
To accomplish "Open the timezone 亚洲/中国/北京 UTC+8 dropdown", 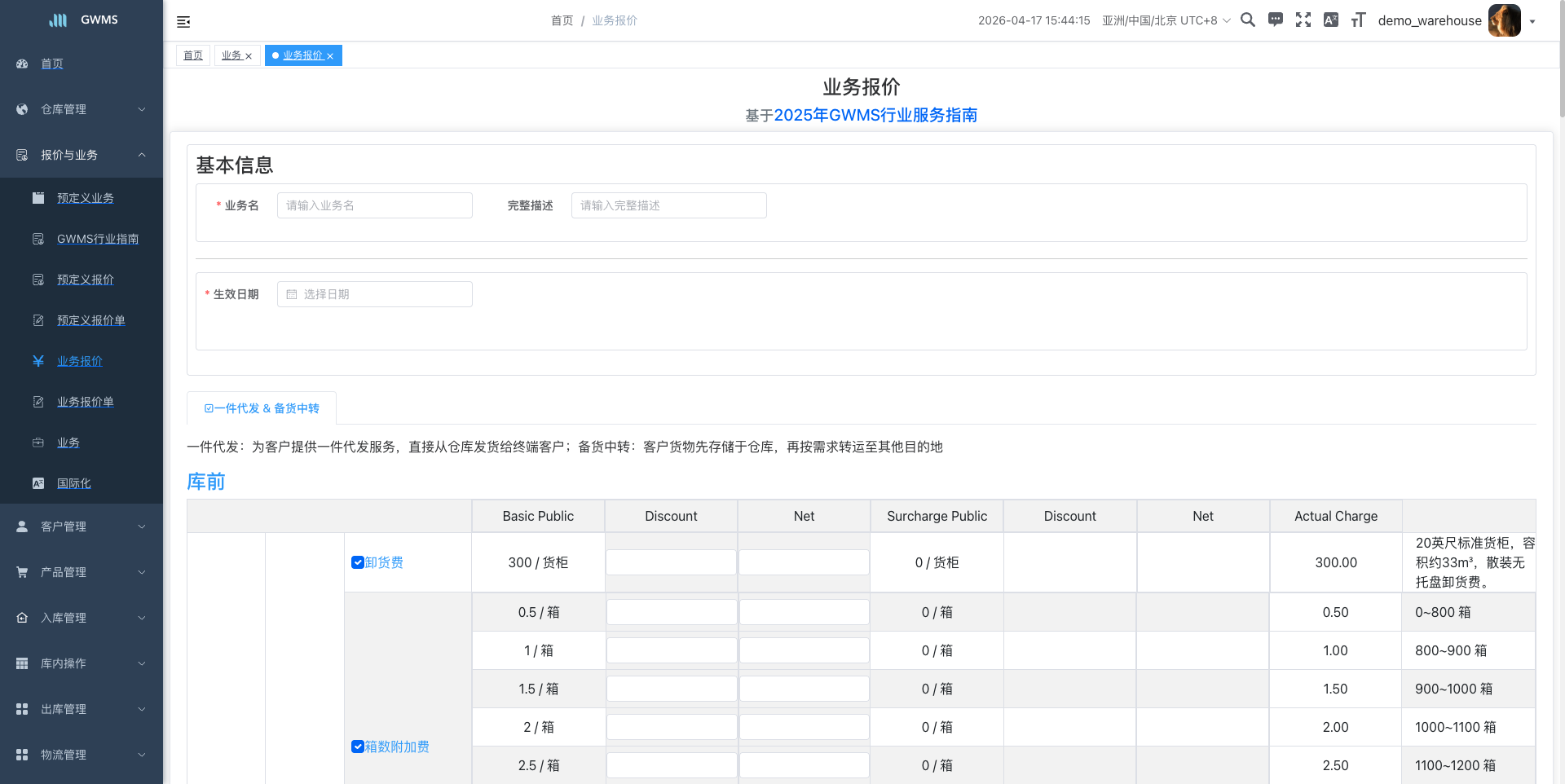I will (x=1166, y=20).
